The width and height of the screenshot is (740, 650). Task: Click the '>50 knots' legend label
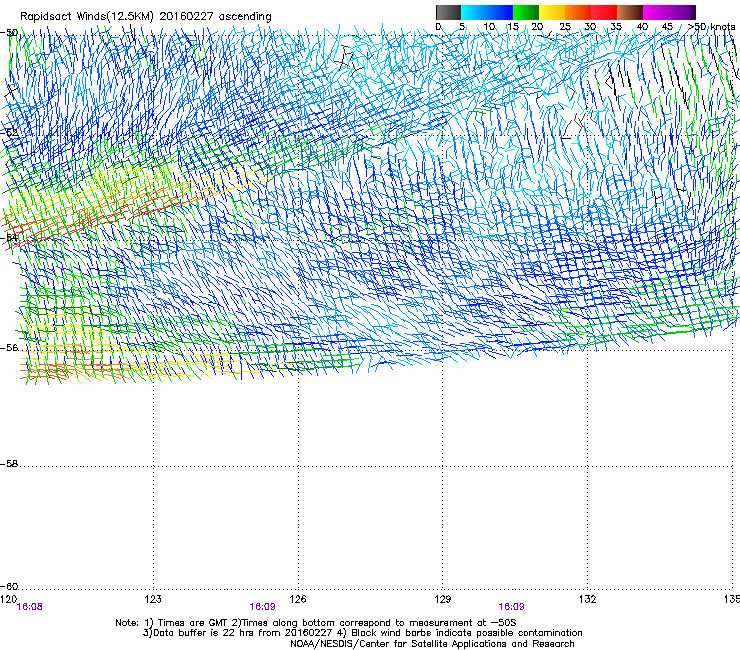pyautogui.click(x=712, y=27)
